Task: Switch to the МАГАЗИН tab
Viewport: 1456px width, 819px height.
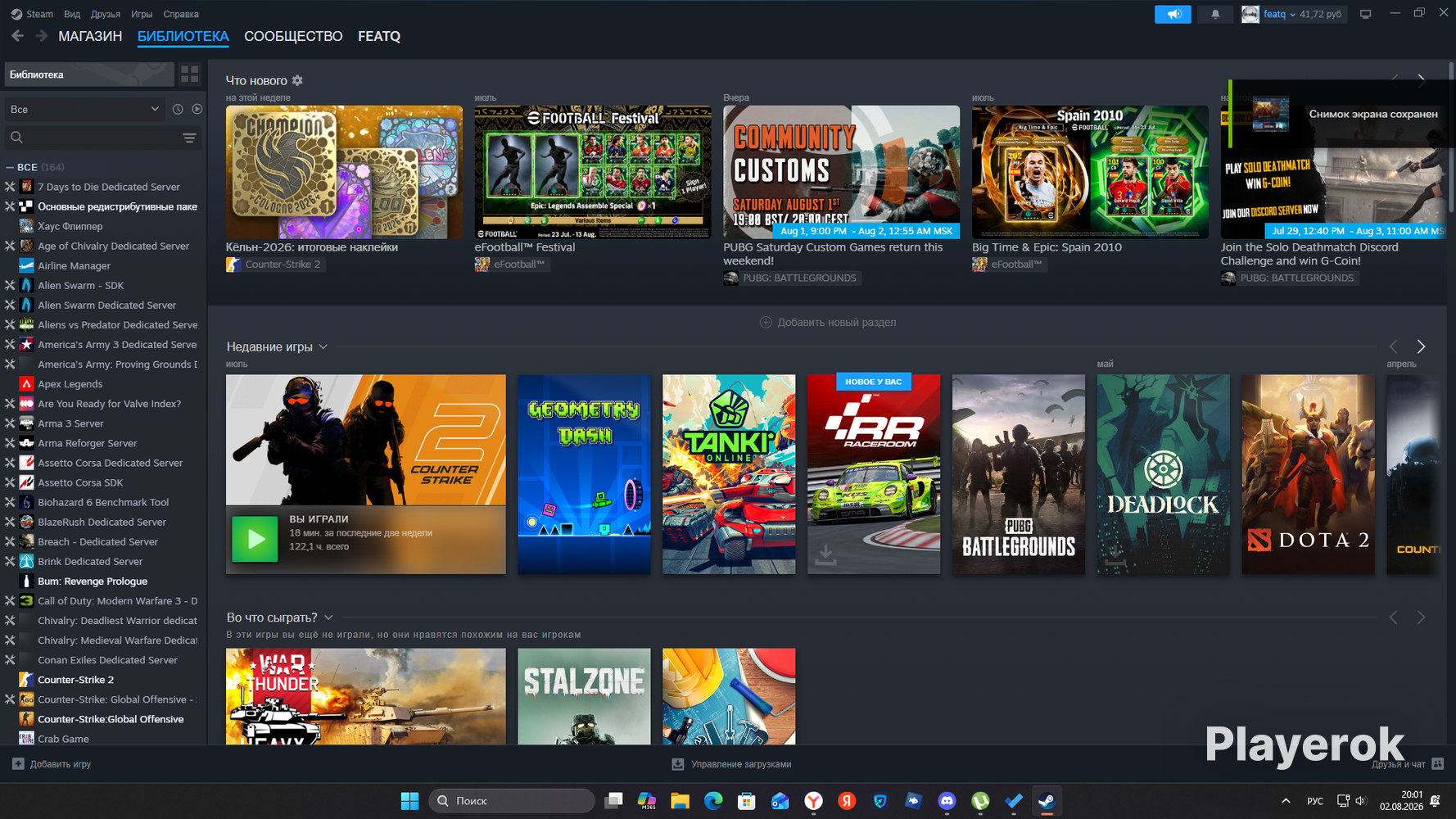Action: coord(90,36)
